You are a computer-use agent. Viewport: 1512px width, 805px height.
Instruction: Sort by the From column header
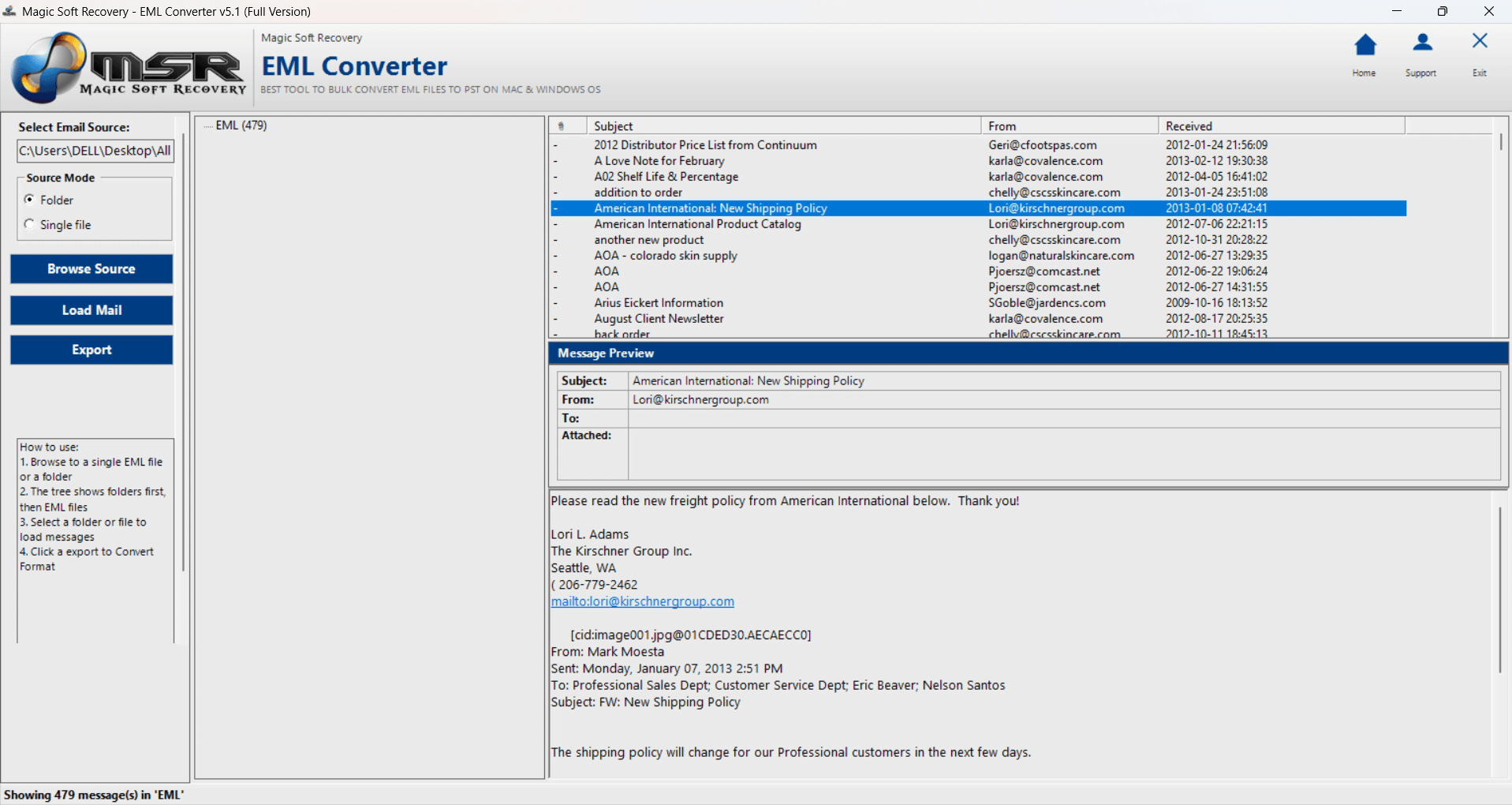1070,126
